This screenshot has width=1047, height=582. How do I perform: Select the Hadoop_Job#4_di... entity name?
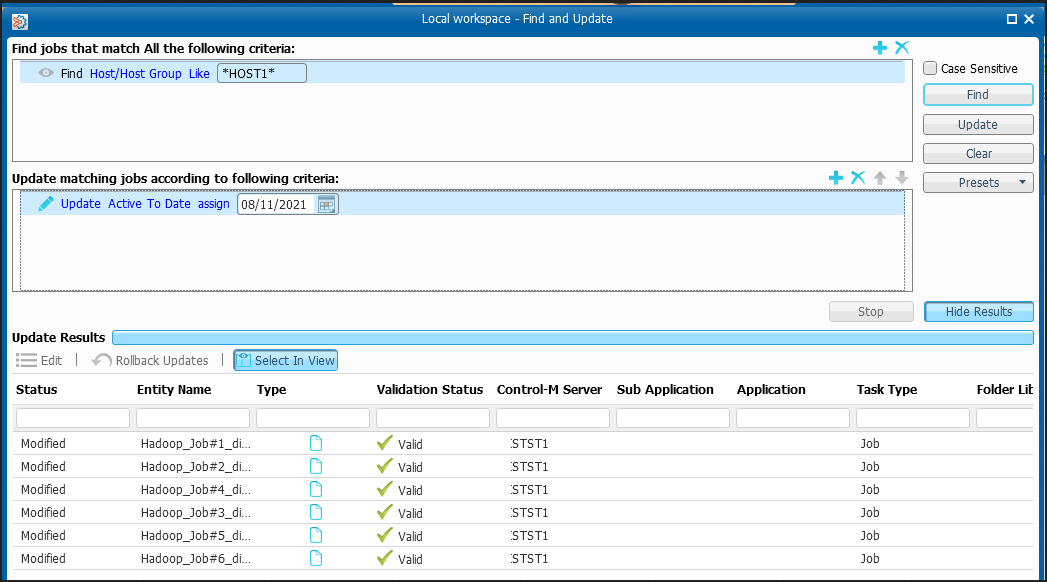[x=196, y=490]
